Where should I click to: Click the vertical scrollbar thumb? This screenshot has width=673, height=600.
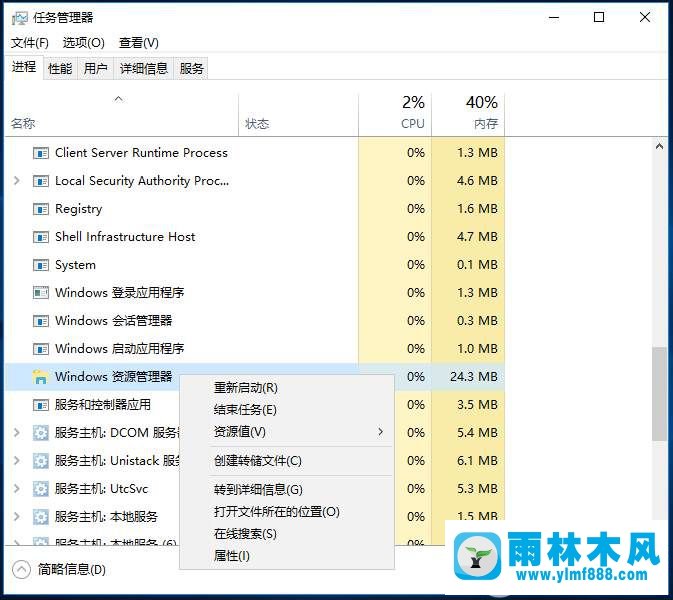[x=659, y=394]
